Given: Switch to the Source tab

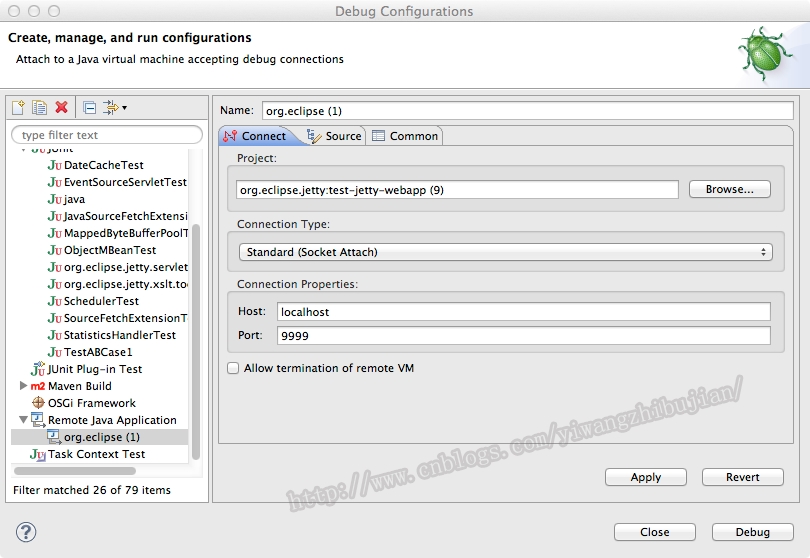Looking at the screenshot, I should [334, 136].
